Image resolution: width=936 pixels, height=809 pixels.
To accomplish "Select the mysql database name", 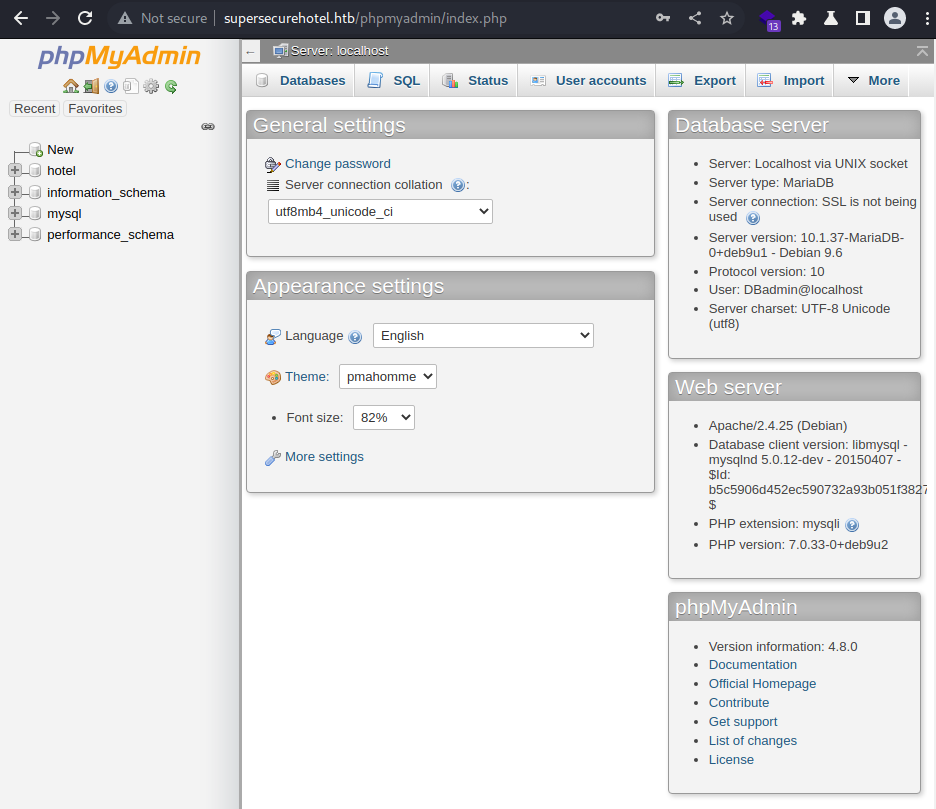I will coord(64,214).
